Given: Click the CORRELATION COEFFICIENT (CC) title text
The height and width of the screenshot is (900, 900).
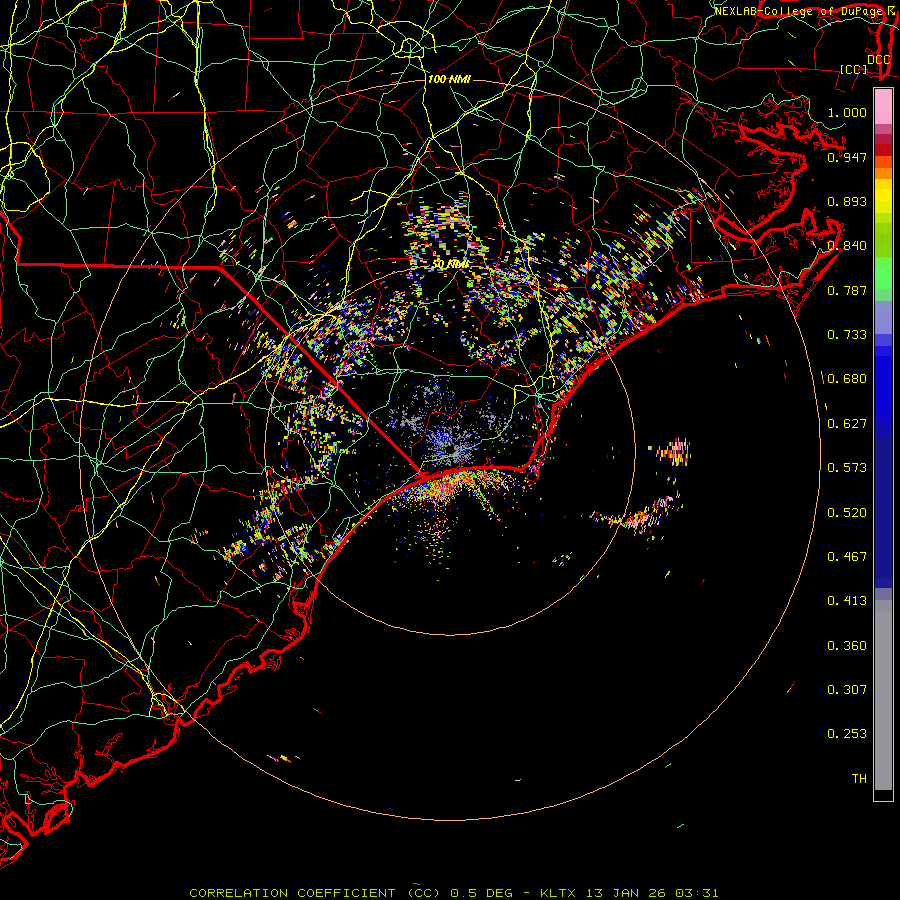Looking at the screenshot, I should pyautogui.click(x=316, y=893).
